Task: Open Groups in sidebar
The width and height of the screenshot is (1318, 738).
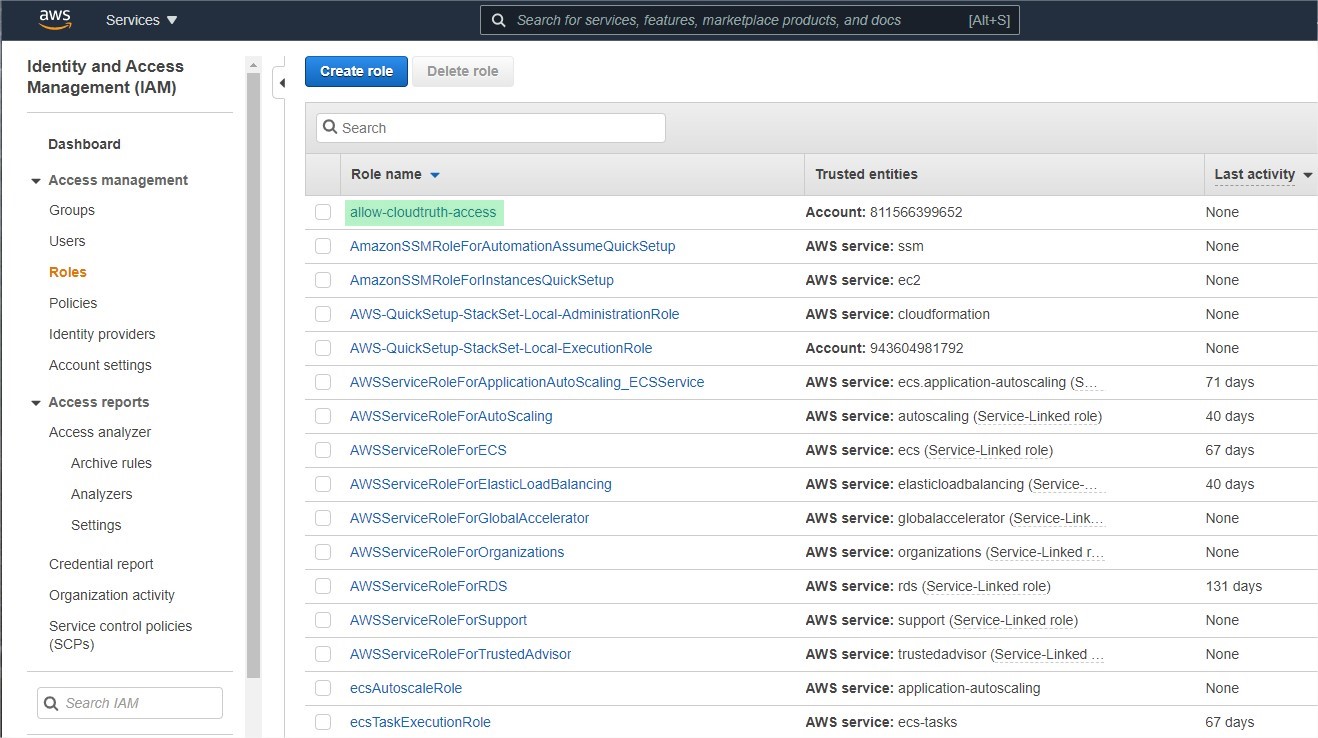Action: tap(72, 210)
